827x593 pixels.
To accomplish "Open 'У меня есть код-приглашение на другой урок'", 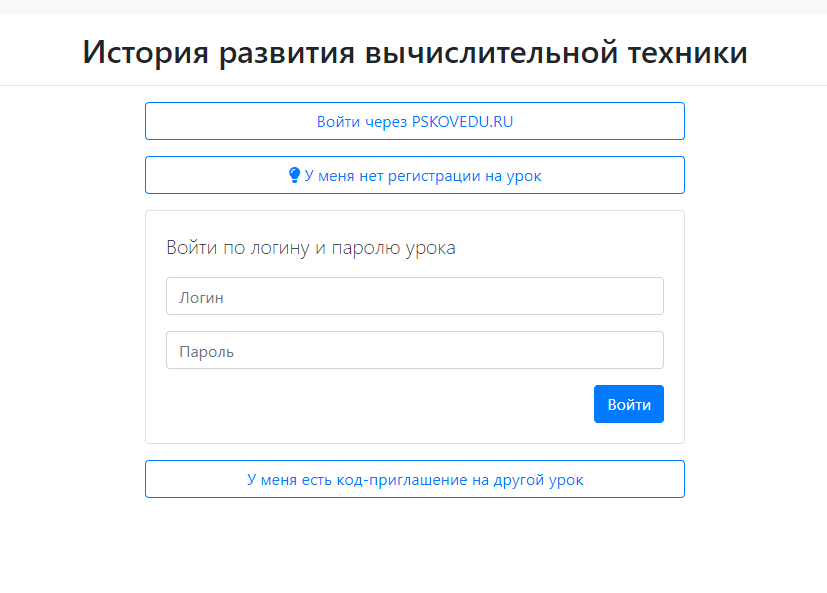I will point(415,479).
